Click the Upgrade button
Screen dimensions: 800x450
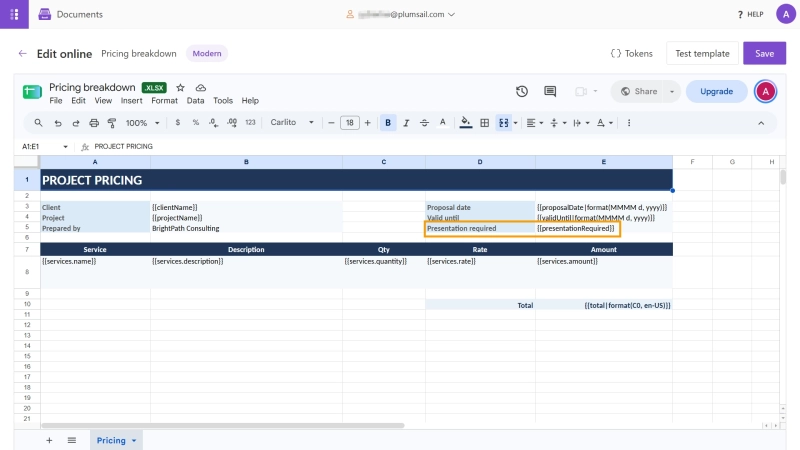pos(716,91)
